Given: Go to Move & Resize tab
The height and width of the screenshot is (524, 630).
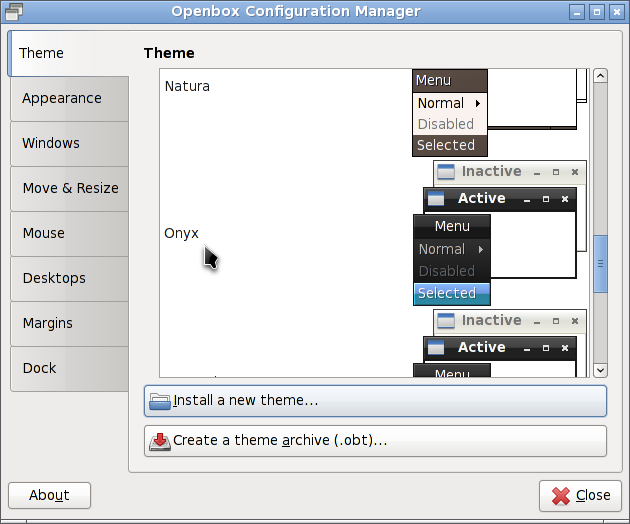Looking at the screenshot, I should 70,188.
